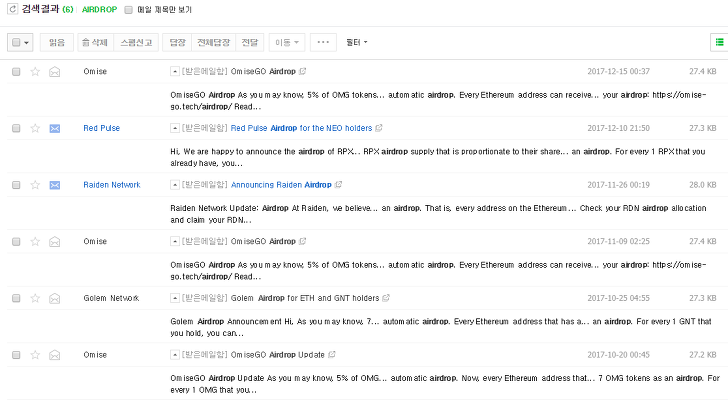
Task: Select the Raiden Network email checkbox
Action: [16, 185]
